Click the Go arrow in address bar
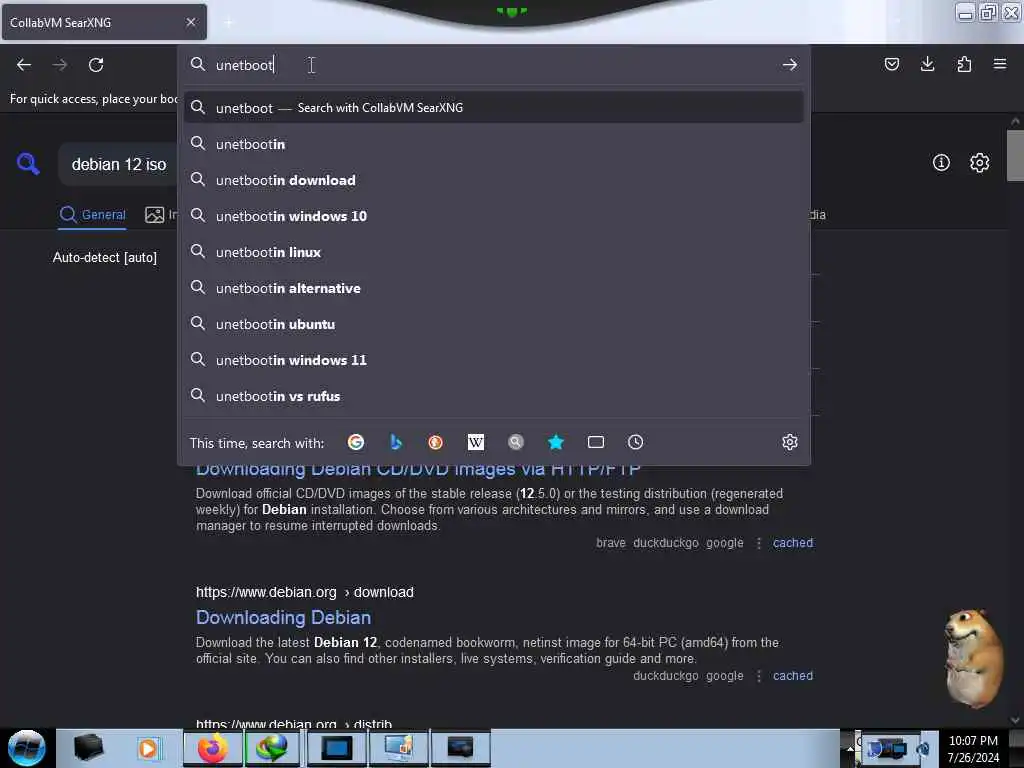Image resolution: width=1024 pixels, height=768 pixels. pos(790,65)
